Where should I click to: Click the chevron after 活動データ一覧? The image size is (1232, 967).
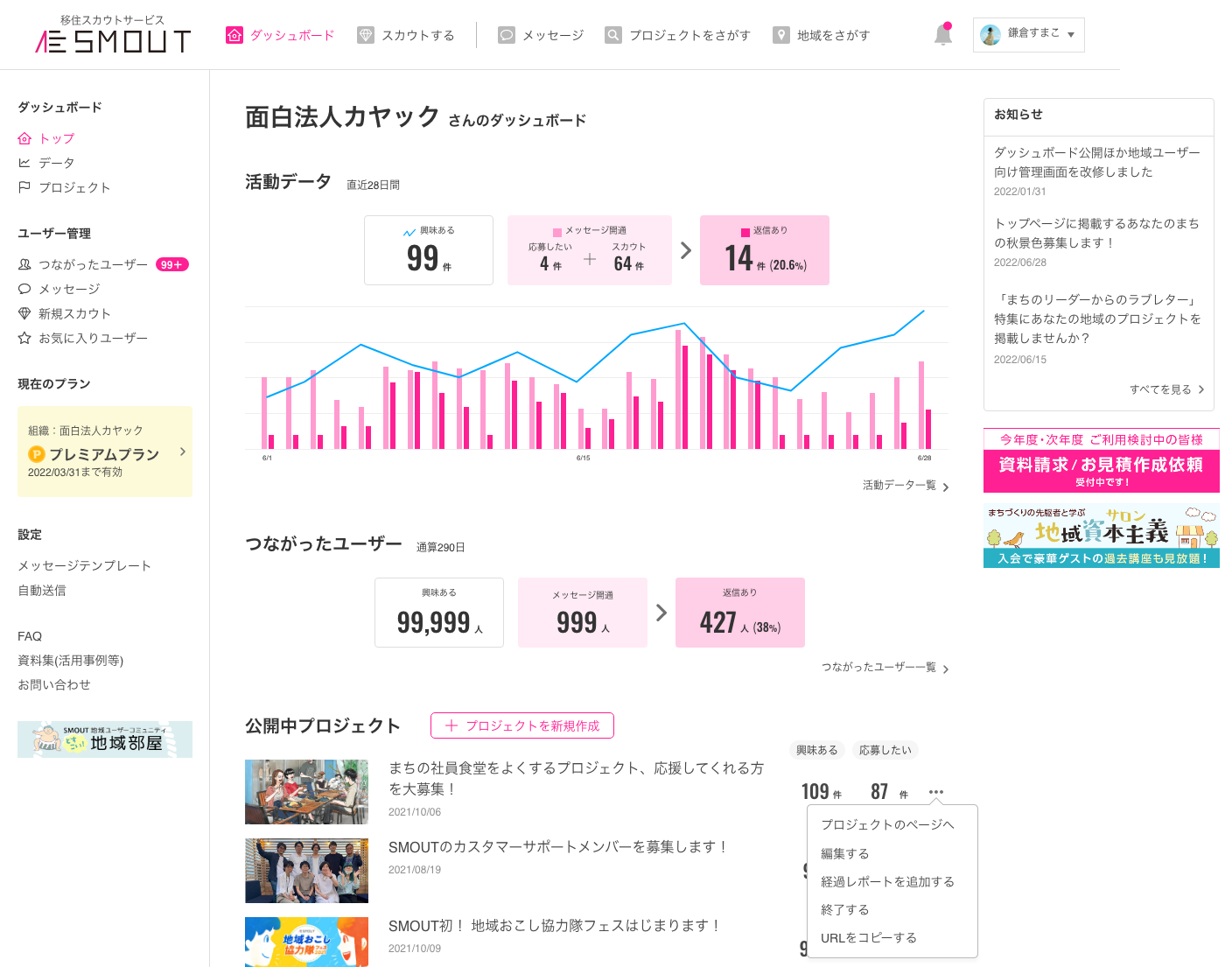(946, 487)
